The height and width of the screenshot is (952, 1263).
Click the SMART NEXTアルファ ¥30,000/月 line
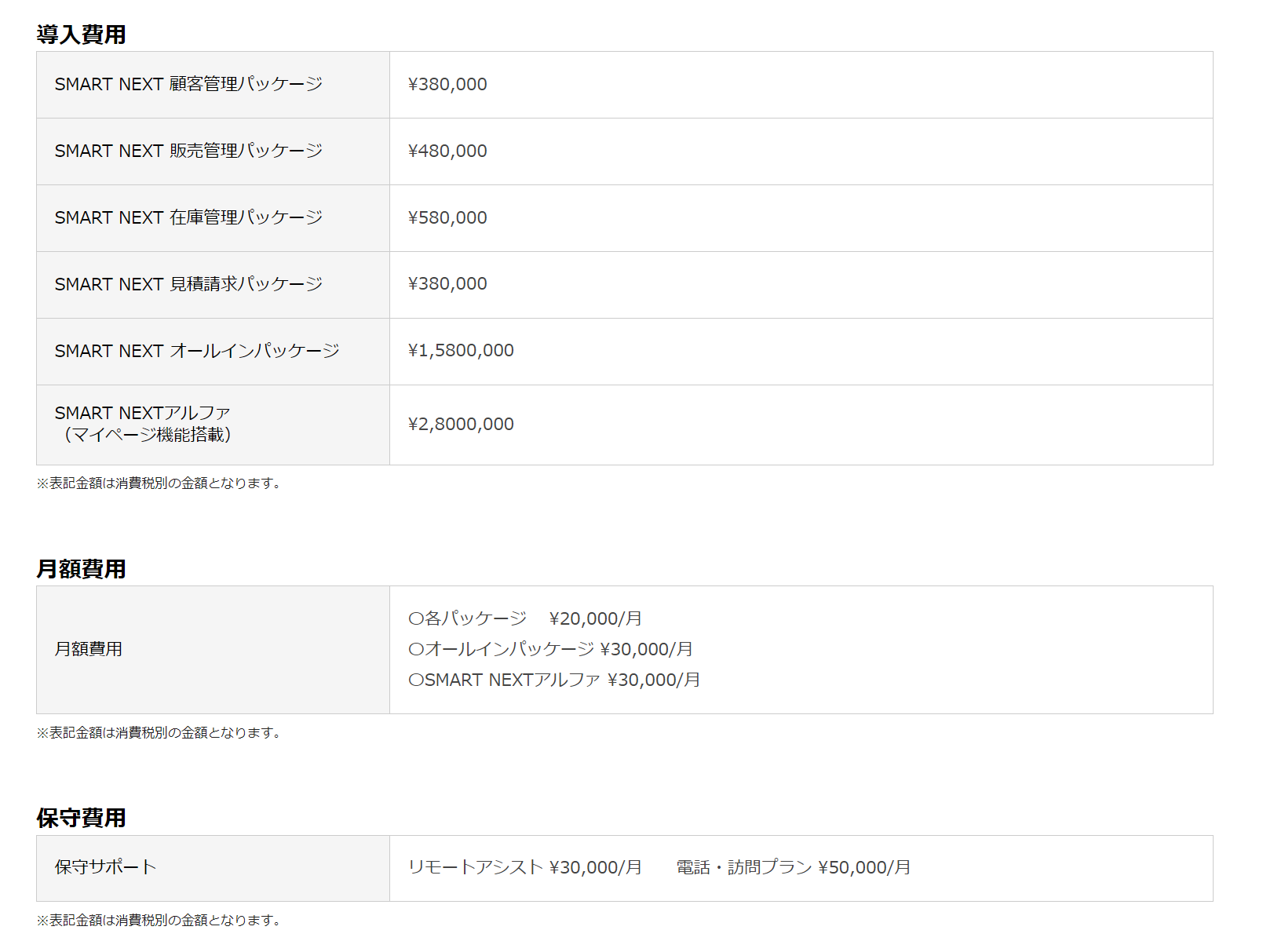pyautogui.click(x=554, y=680)
